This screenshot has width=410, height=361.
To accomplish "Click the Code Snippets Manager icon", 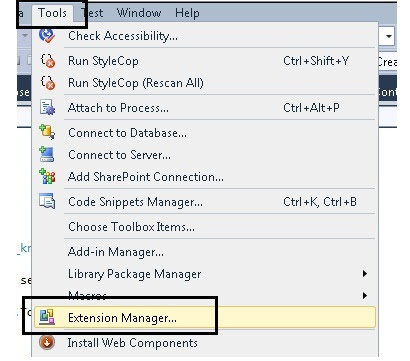I will click(47, 201).
